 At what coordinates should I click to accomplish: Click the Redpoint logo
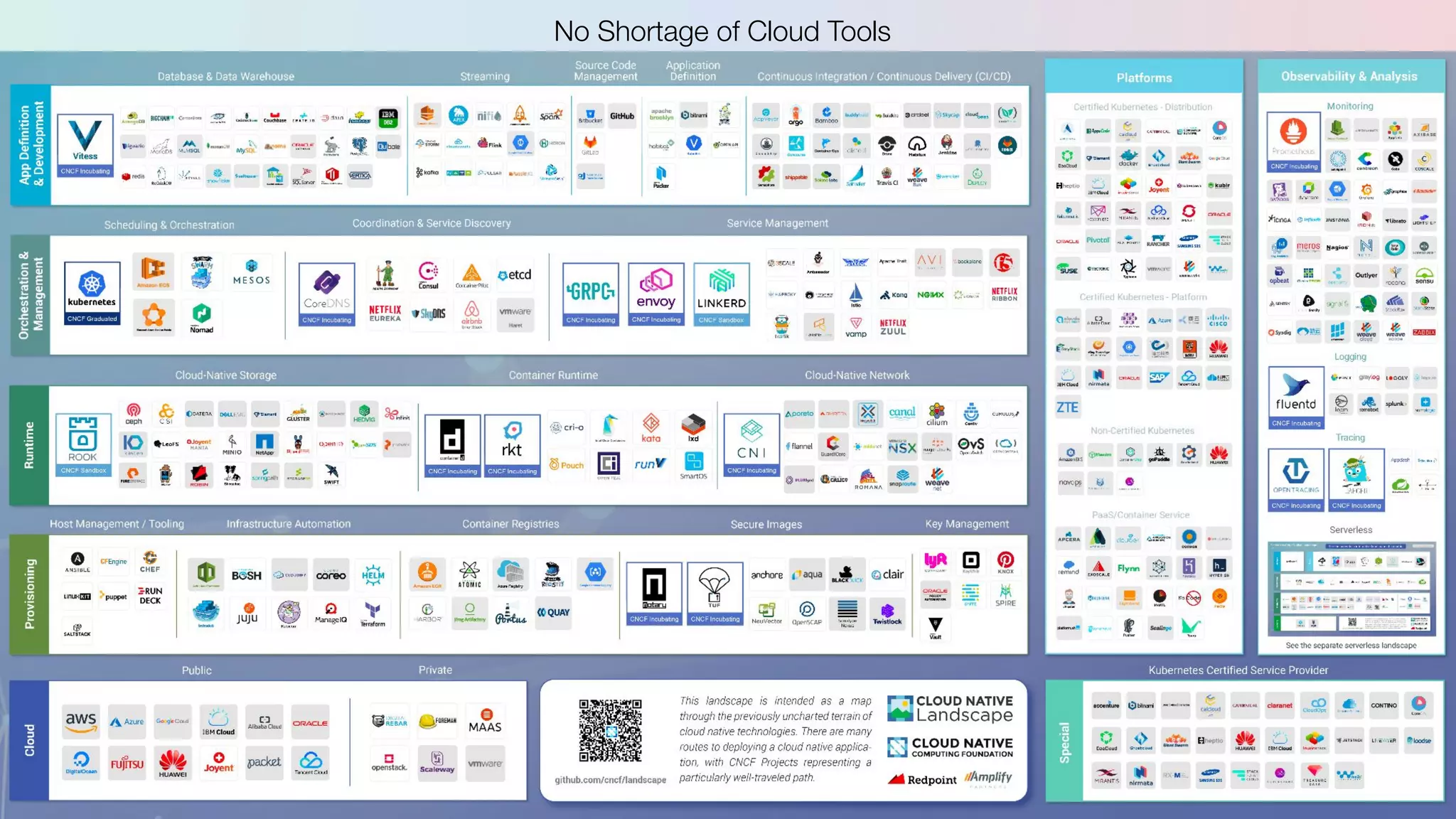(x=922, y=779)
